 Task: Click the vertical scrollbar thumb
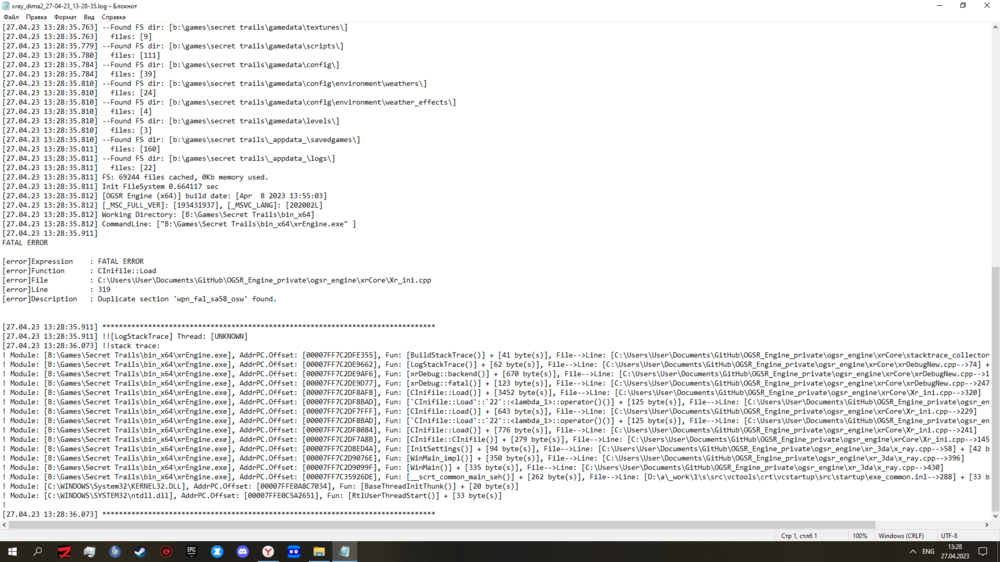[995, 387]
